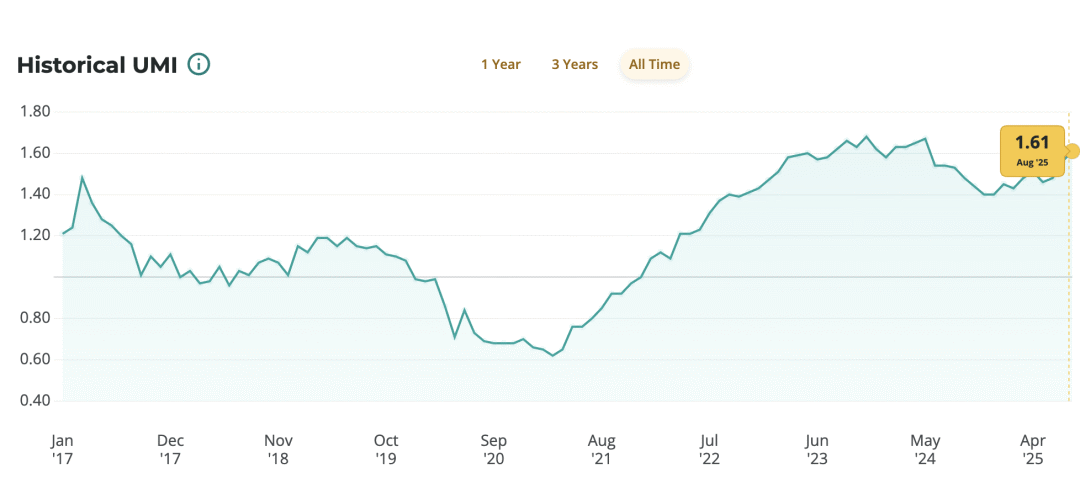Click the Jun '23 x-axis label
This screenshot has height=500, width=1080.
[817, 449]
